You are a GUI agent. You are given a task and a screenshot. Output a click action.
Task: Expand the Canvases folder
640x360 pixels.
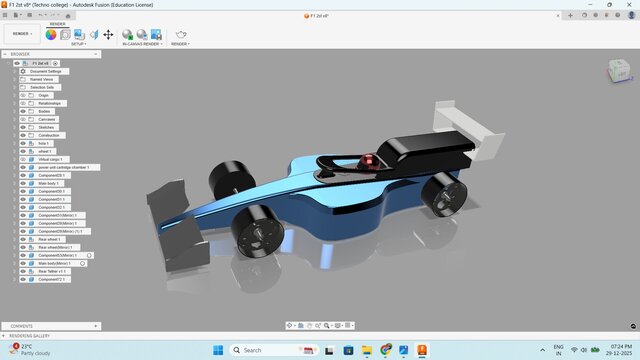coord(15,119)
